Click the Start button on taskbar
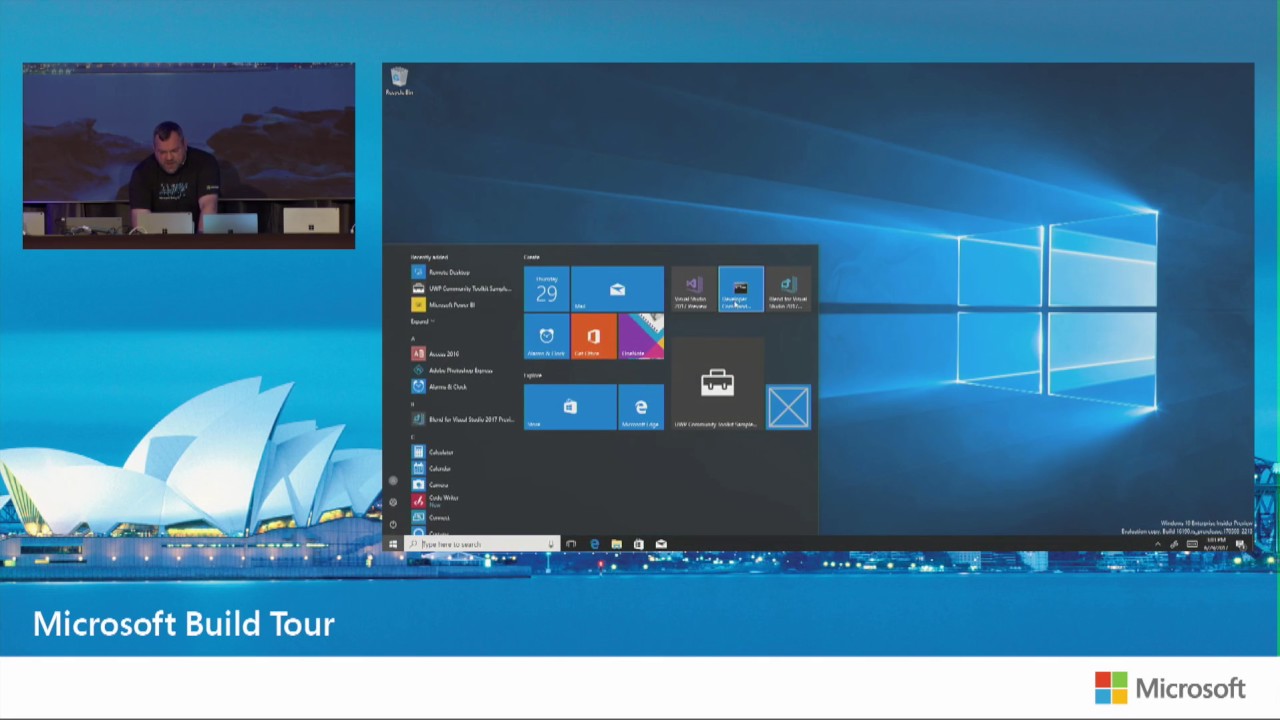 click(393, 544)
